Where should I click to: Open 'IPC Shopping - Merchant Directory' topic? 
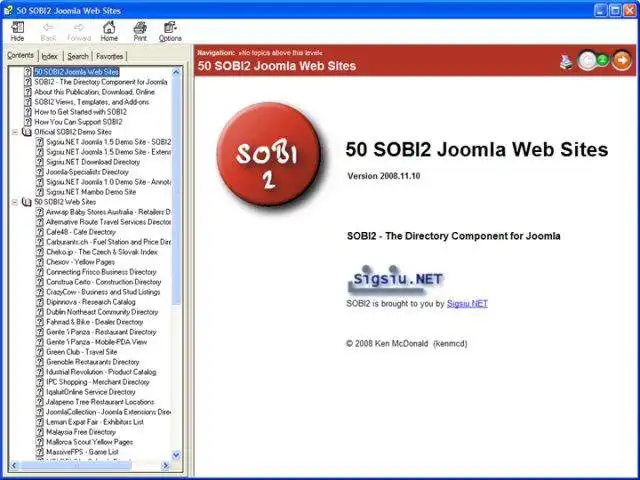click(98, 382)
